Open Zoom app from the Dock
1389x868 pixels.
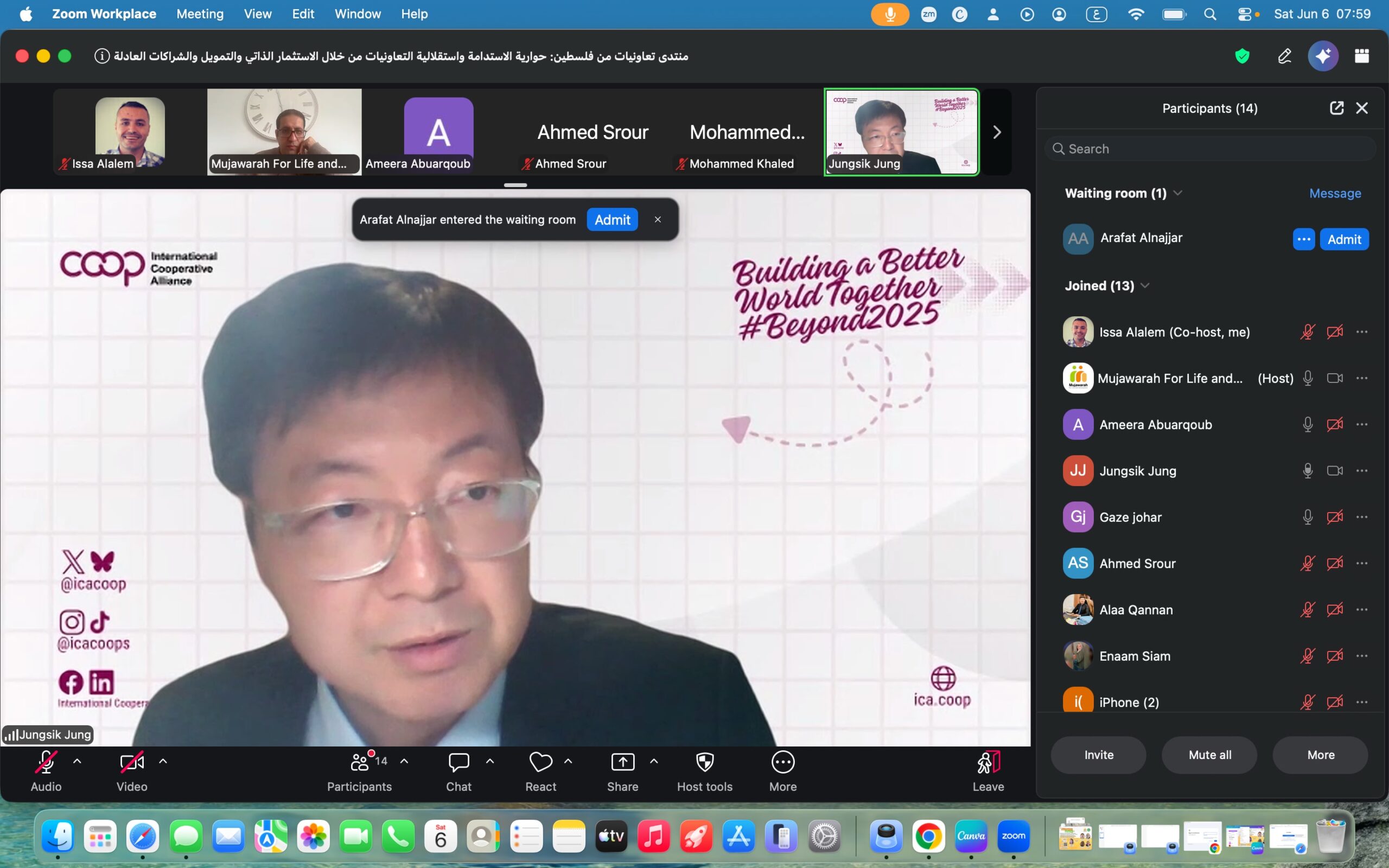[x=1014, y=837]
